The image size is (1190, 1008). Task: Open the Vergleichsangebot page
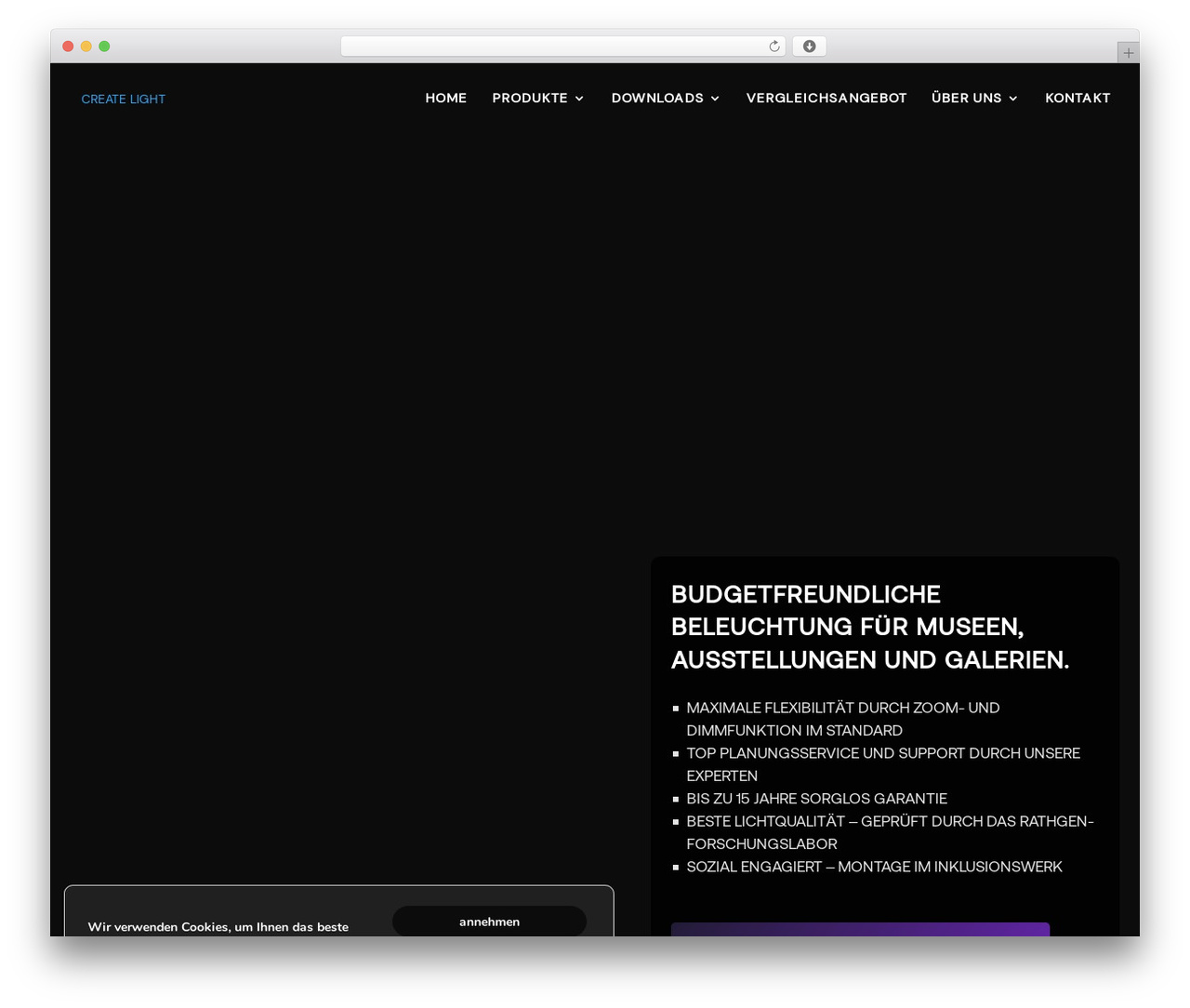(x=826, y=98)
